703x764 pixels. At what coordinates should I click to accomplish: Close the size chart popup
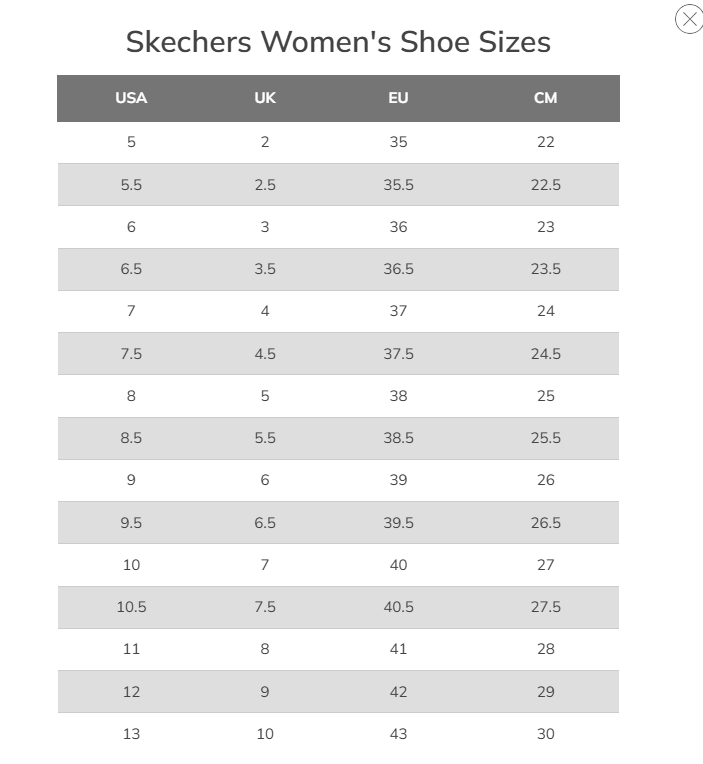[689, 19]
